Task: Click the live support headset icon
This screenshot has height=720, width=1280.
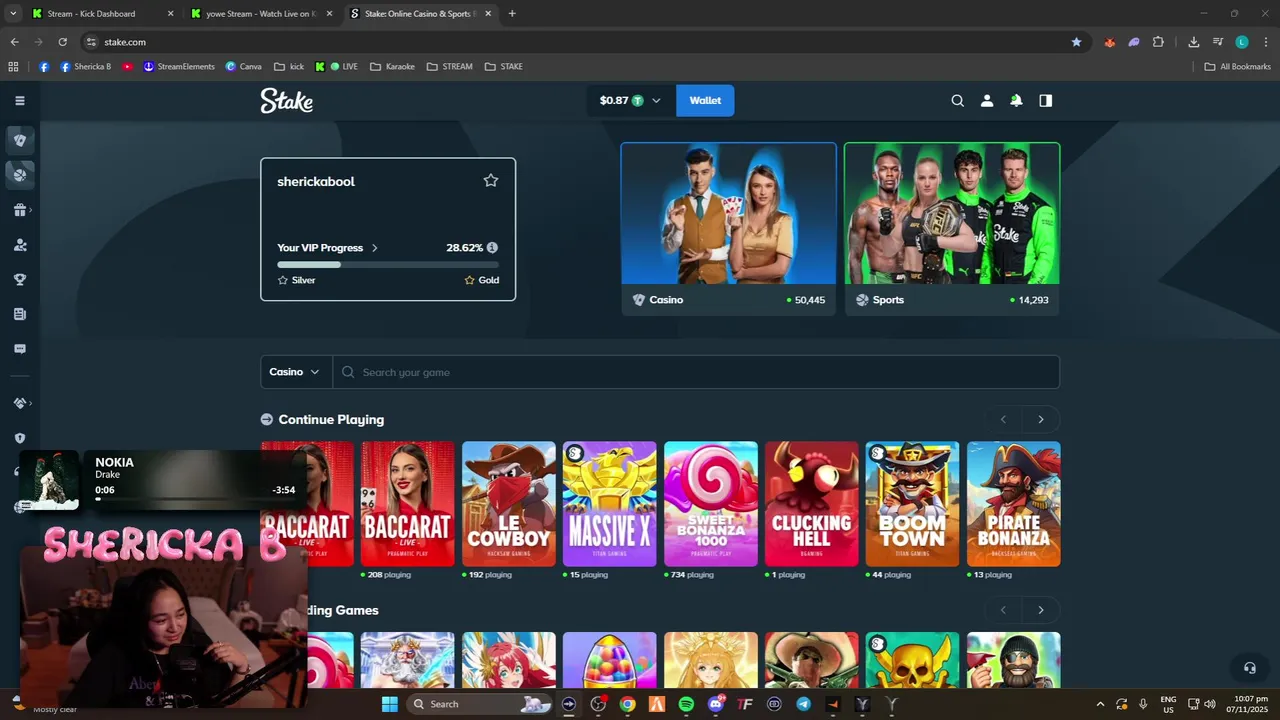Action: (1249, 668)
